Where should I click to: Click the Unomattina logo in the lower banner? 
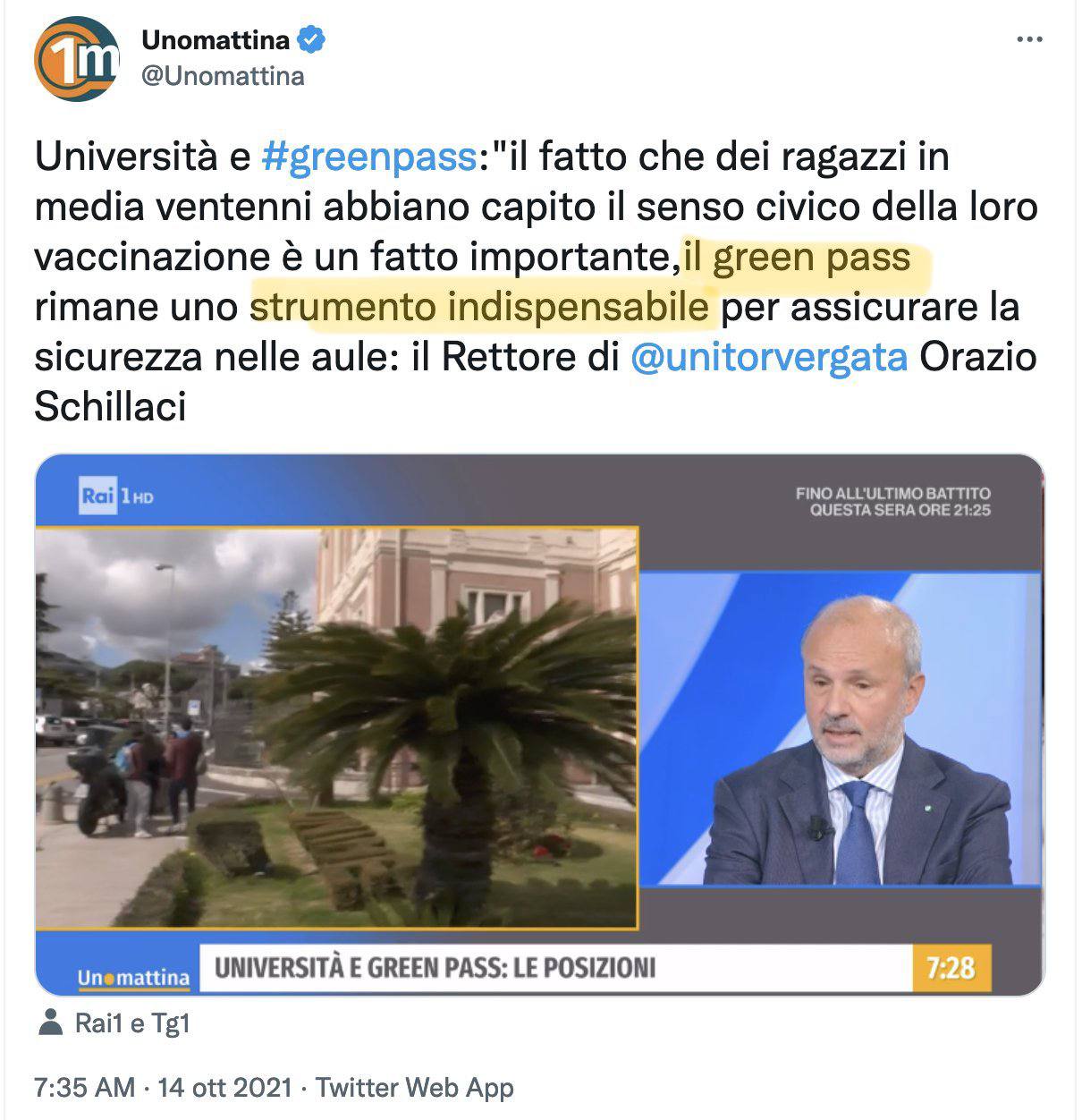pos(133,977)
